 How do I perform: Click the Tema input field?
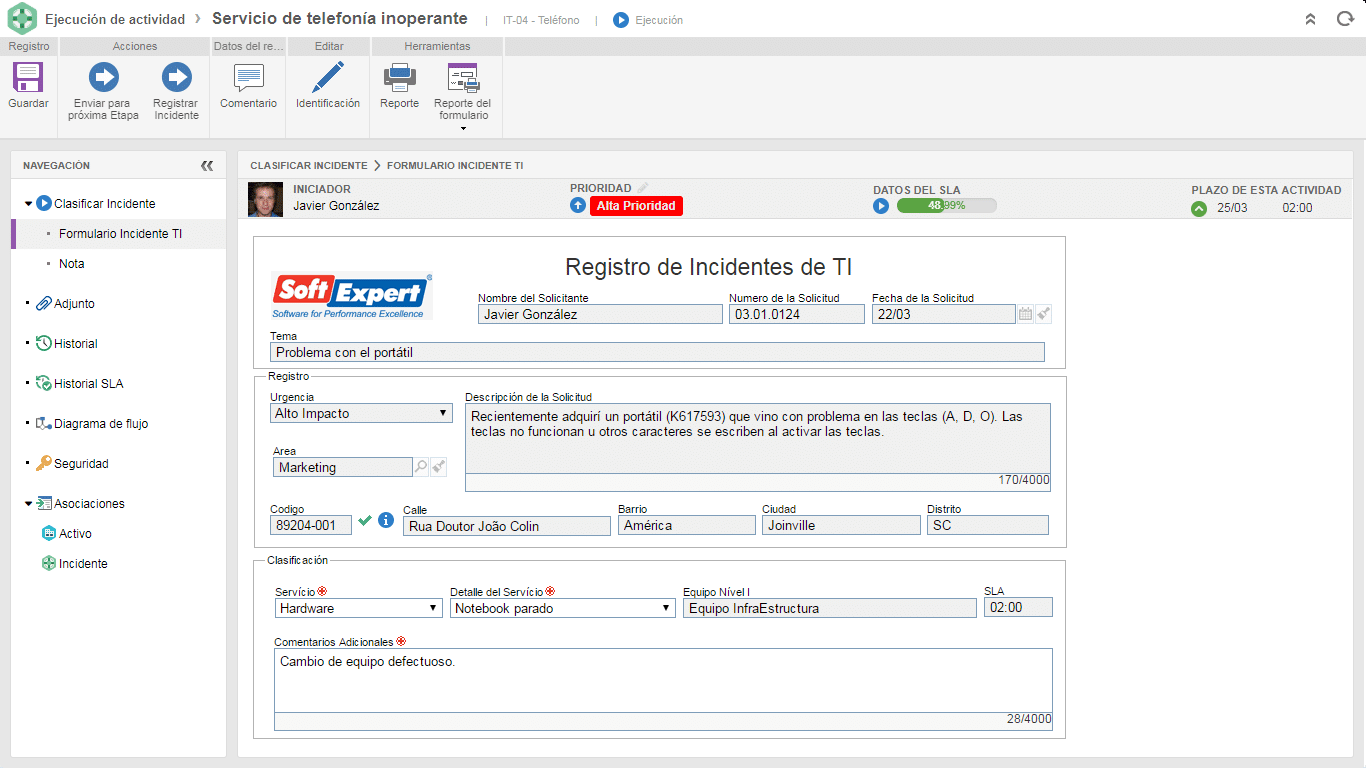click(657, 352)
